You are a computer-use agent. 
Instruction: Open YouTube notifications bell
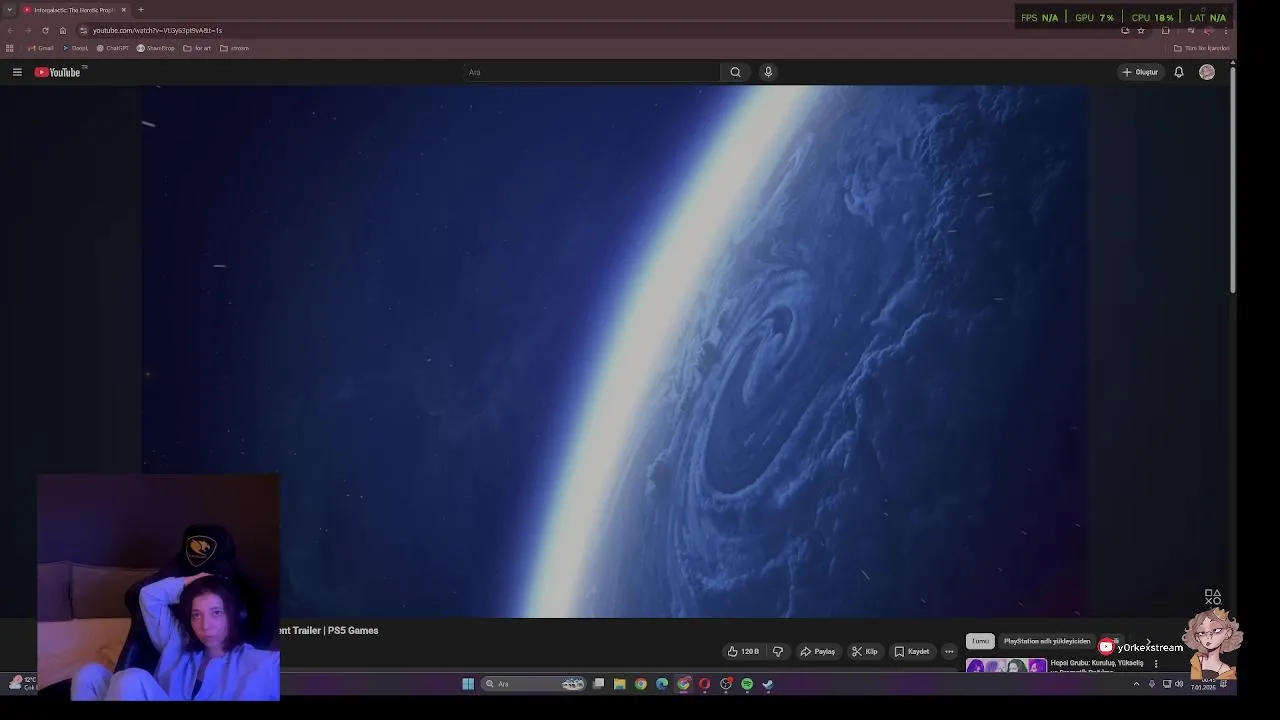[x=1179, y=72]
